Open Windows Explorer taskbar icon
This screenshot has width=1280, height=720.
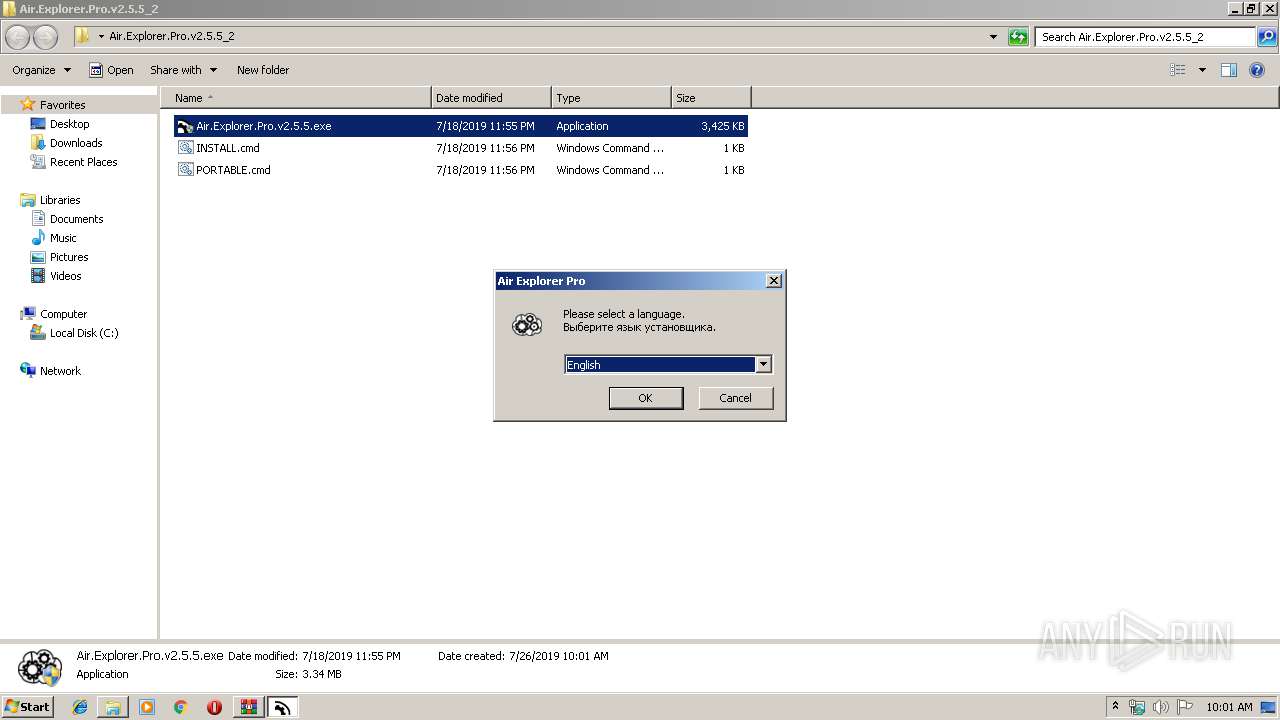(113, 707)
